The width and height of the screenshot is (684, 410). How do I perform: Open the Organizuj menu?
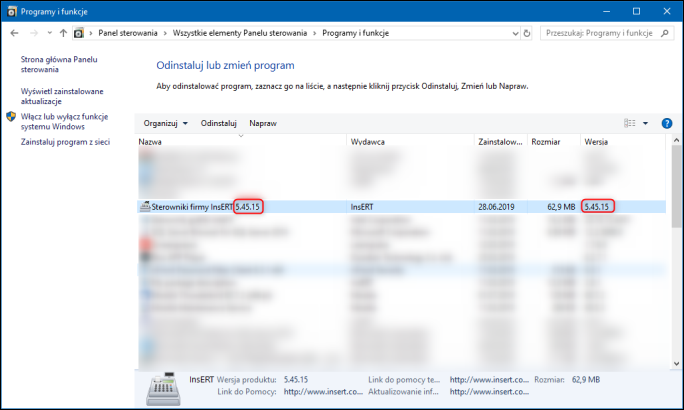pos(165,123)
